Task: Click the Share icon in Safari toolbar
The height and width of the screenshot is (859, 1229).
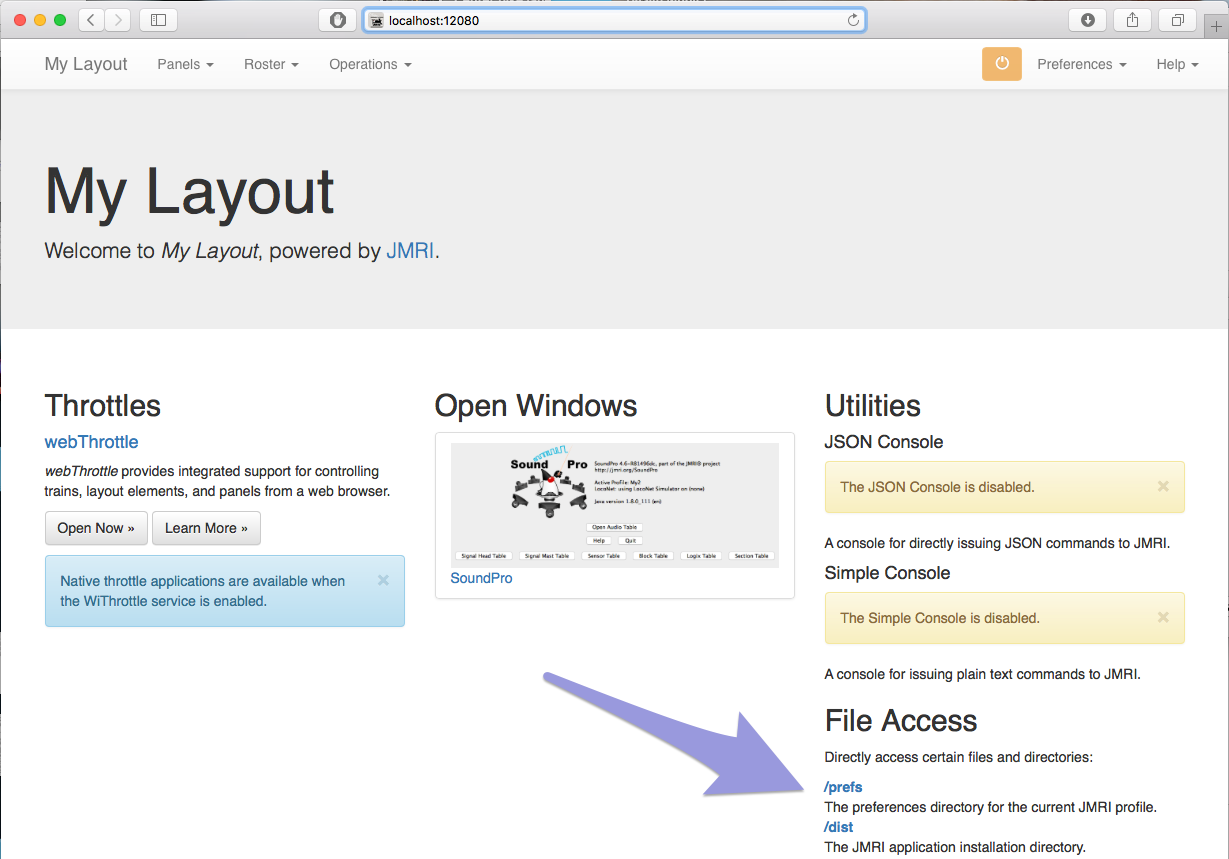Action: (x=1132, y=20)
